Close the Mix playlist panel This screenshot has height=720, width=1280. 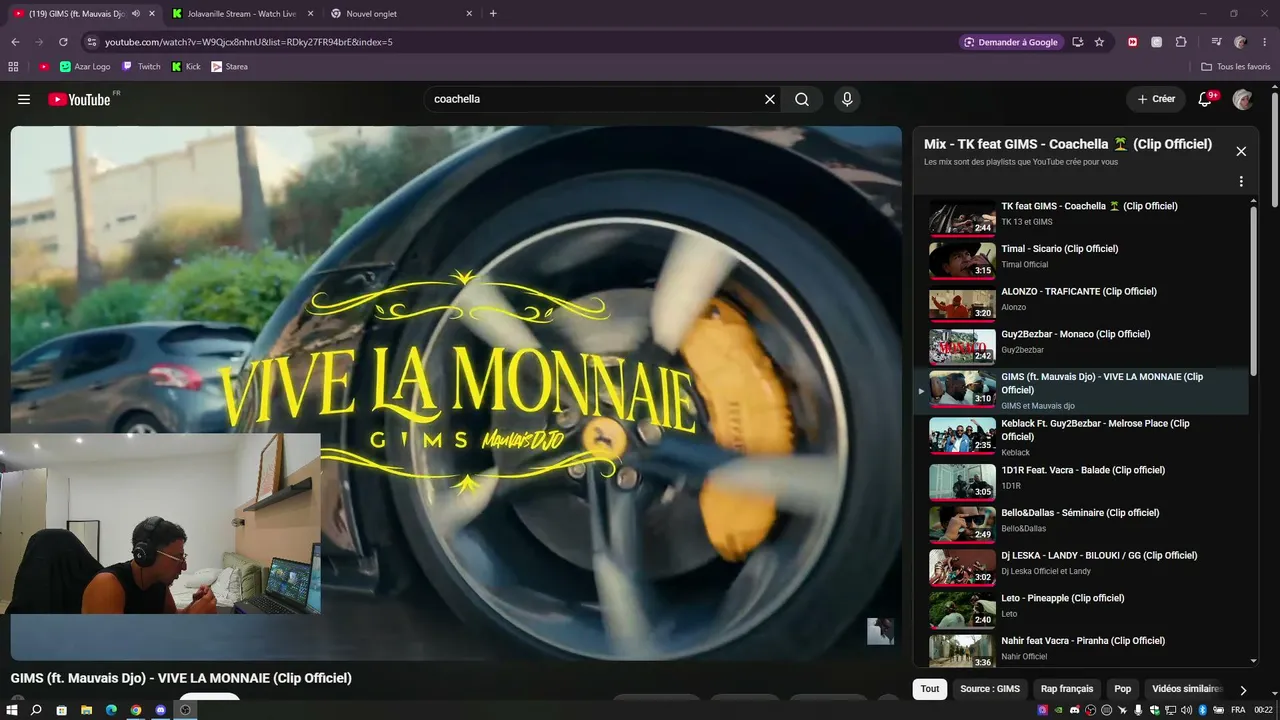(x=1241, y=151)
